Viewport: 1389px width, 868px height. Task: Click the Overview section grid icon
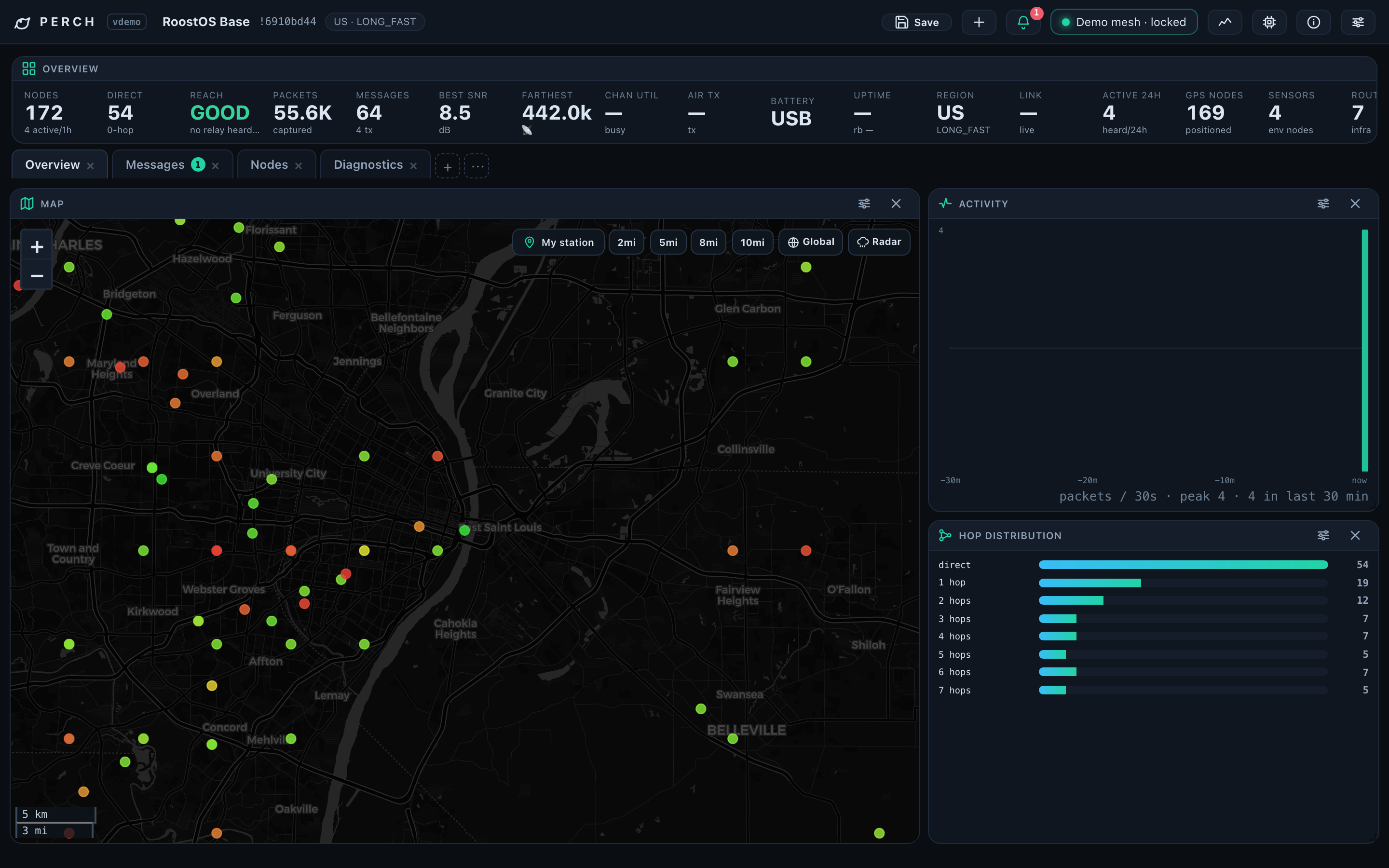[29, 69]
